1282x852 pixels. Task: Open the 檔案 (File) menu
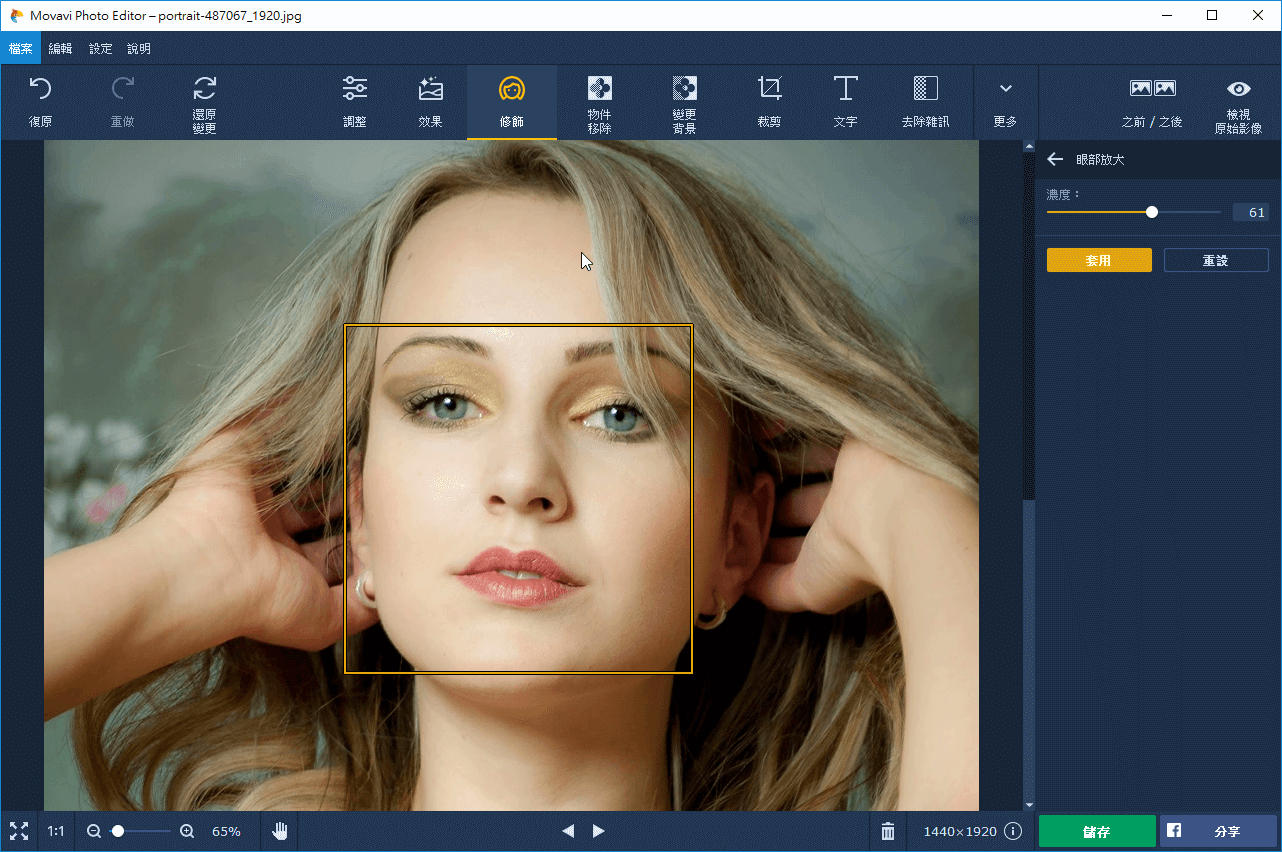click(x=21, y=48)
